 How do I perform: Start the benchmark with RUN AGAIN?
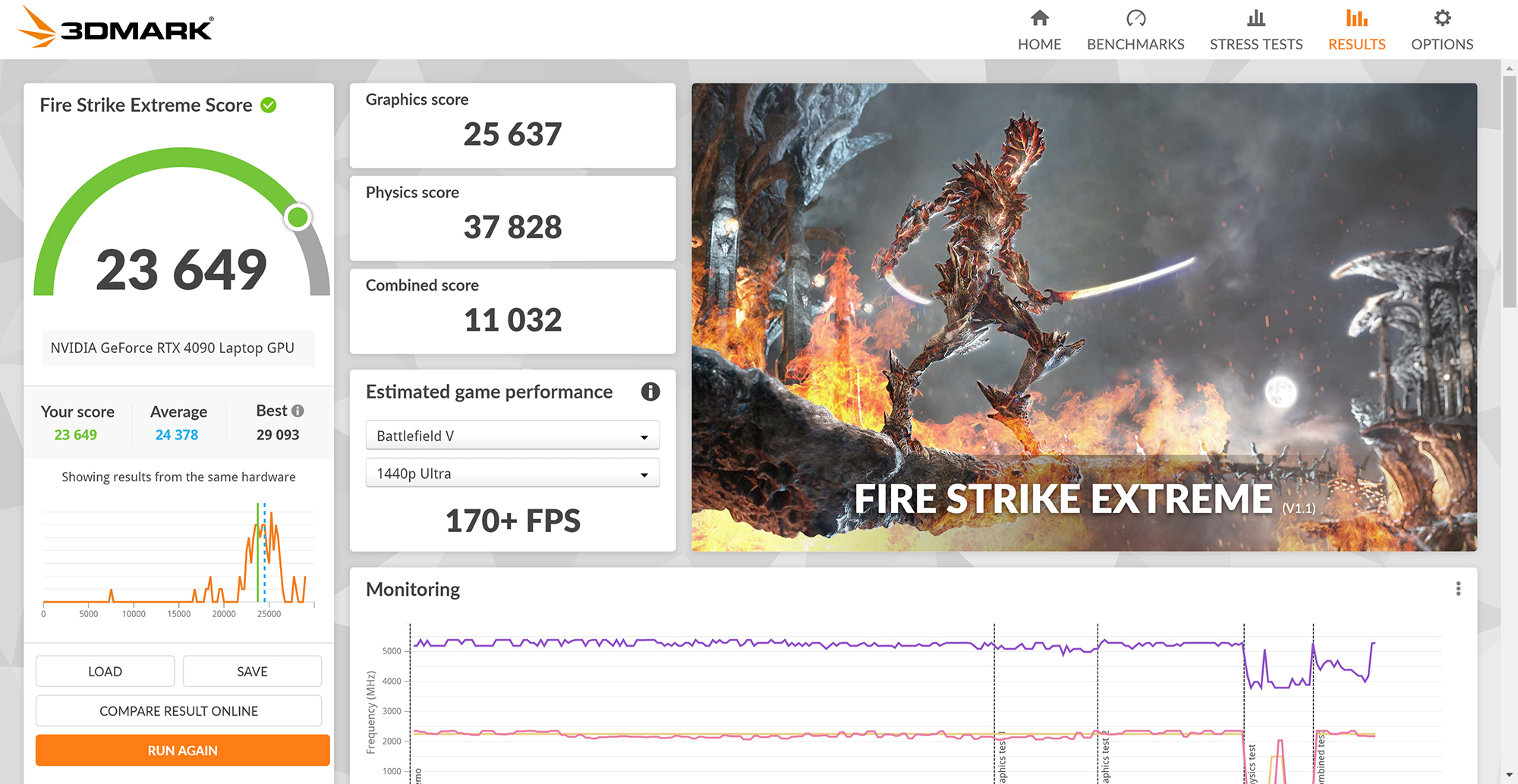182,751
